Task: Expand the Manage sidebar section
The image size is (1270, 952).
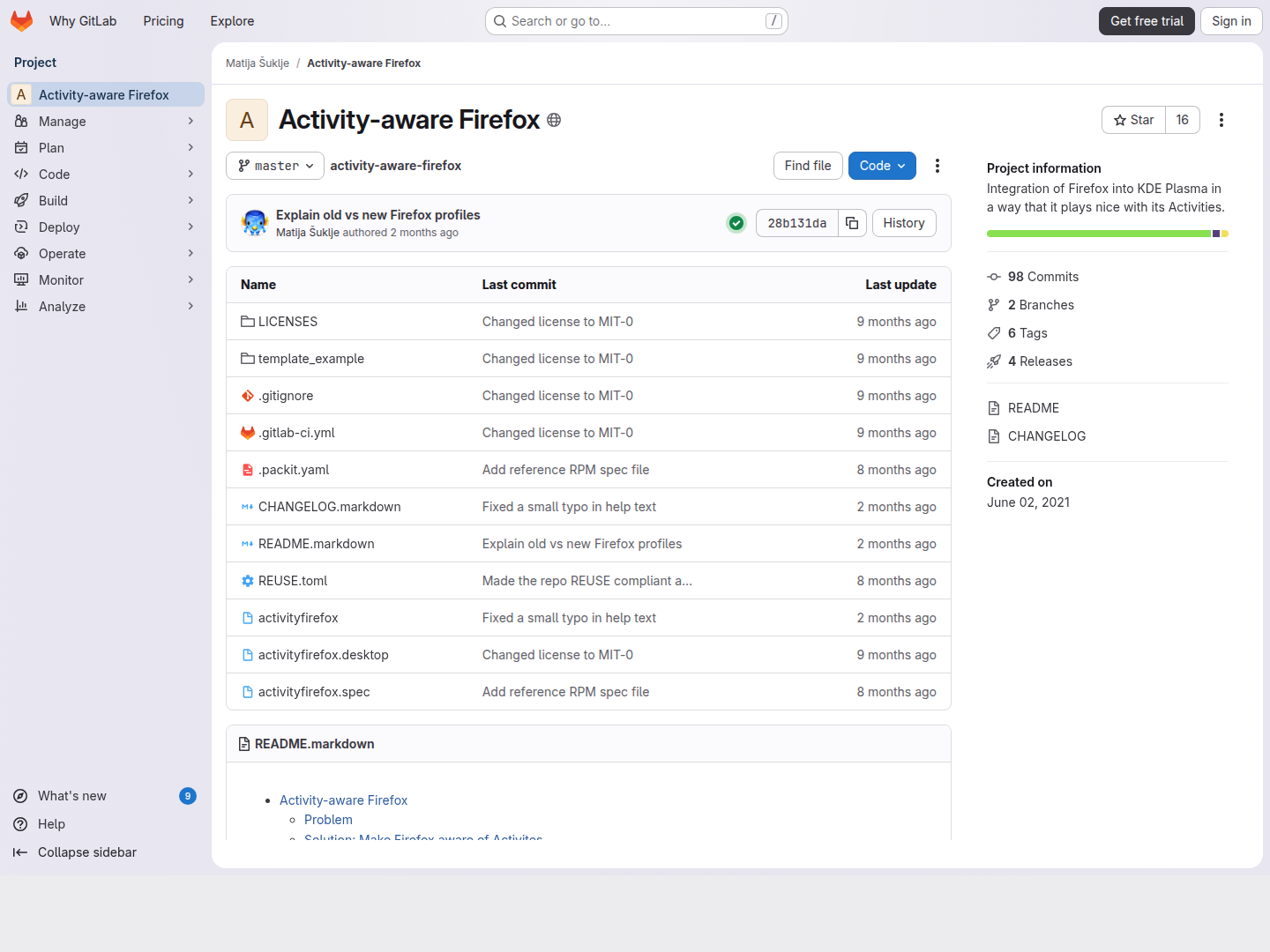Action: 106,122
